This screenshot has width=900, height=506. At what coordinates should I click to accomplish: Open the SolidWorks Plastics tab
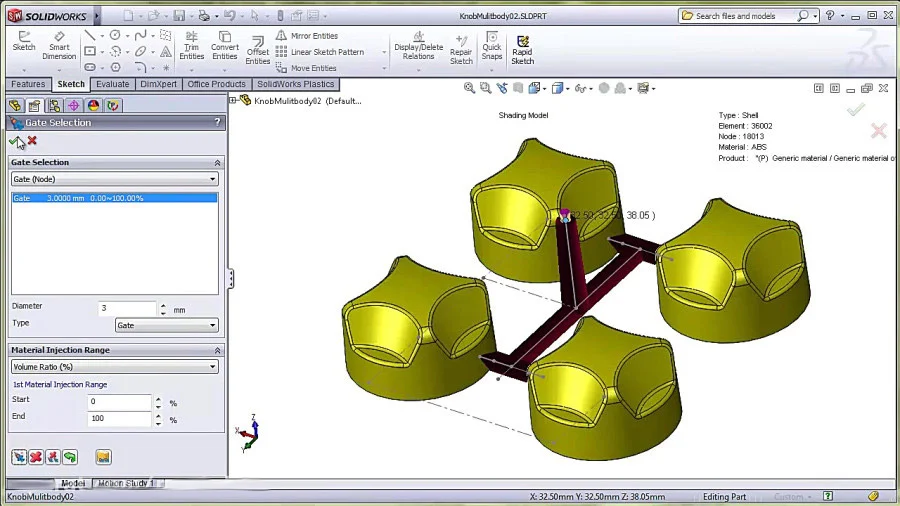tap(296, 84)
